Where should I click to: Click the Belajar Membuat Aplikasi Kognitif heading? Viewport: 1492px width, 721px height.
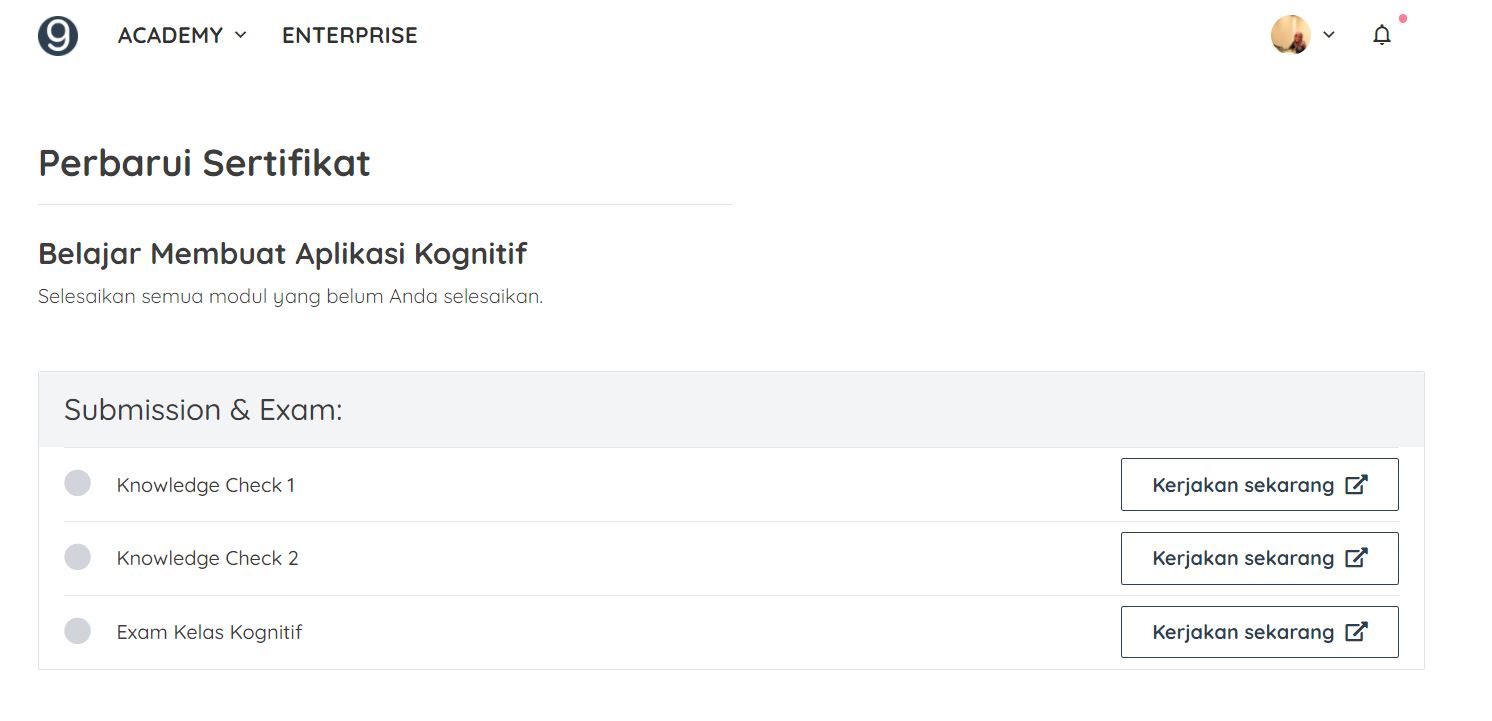coord(282,254)
